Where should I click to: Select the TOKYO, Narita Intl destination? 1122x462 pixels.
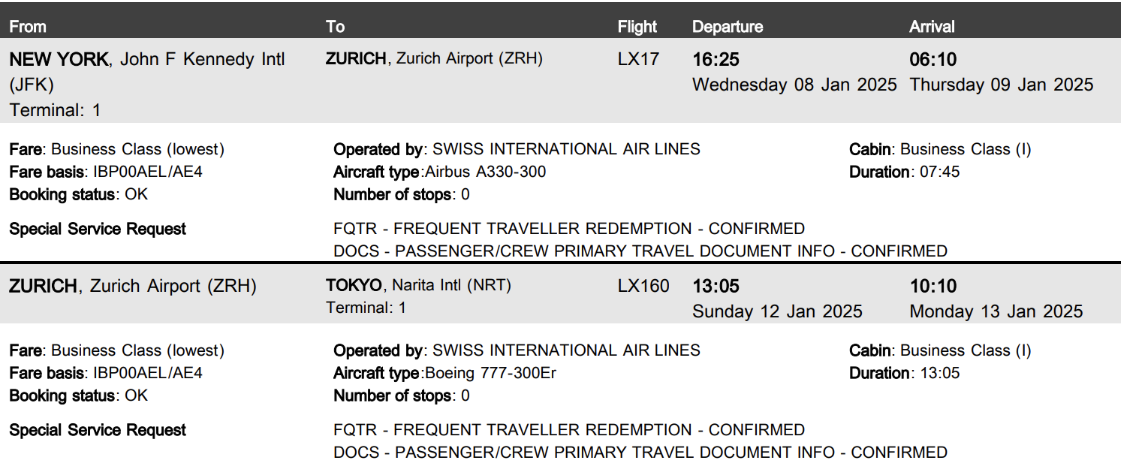pos(418,285)
